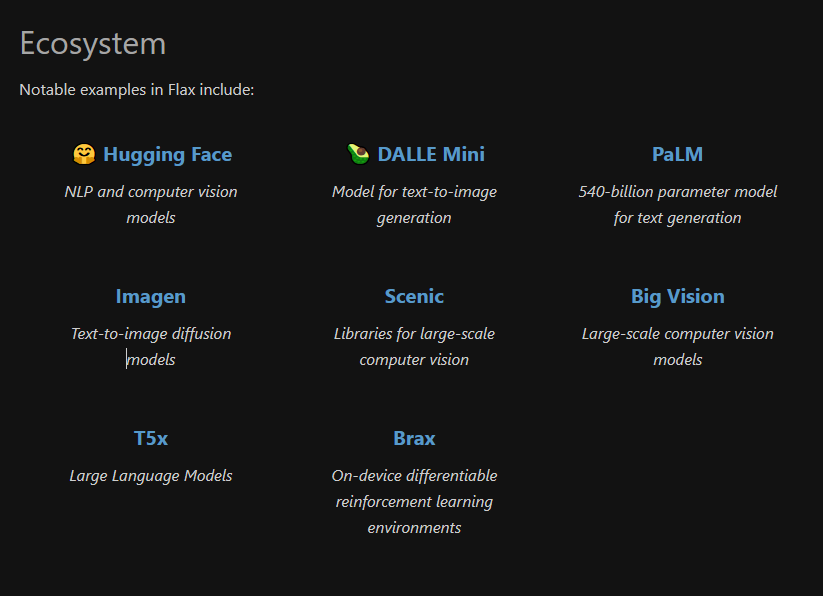Go to the Big Vision link

click(677, 296)
